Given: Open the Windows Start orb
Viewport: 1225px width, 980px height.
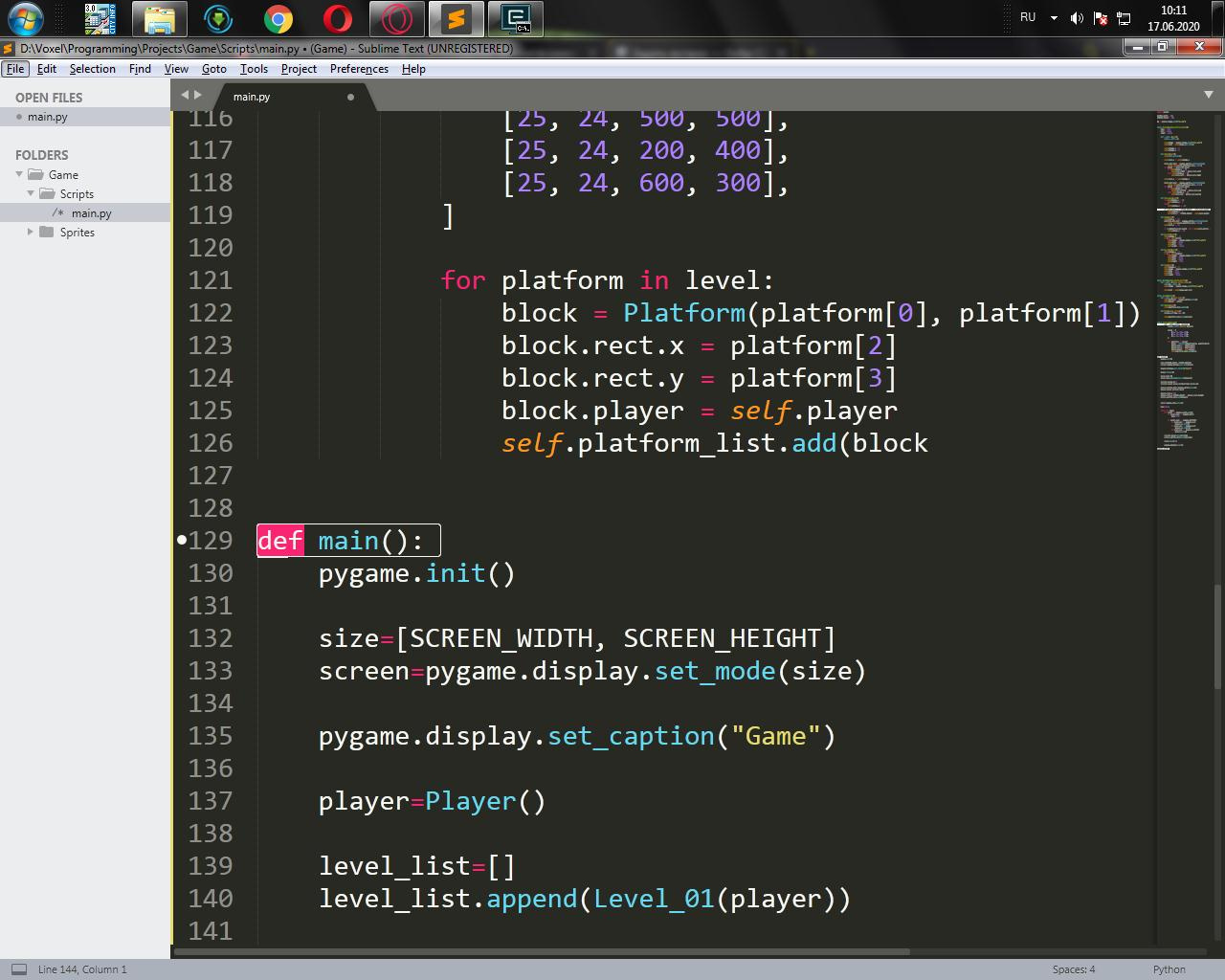Looking at the screenshot, I should click(26, 18).
